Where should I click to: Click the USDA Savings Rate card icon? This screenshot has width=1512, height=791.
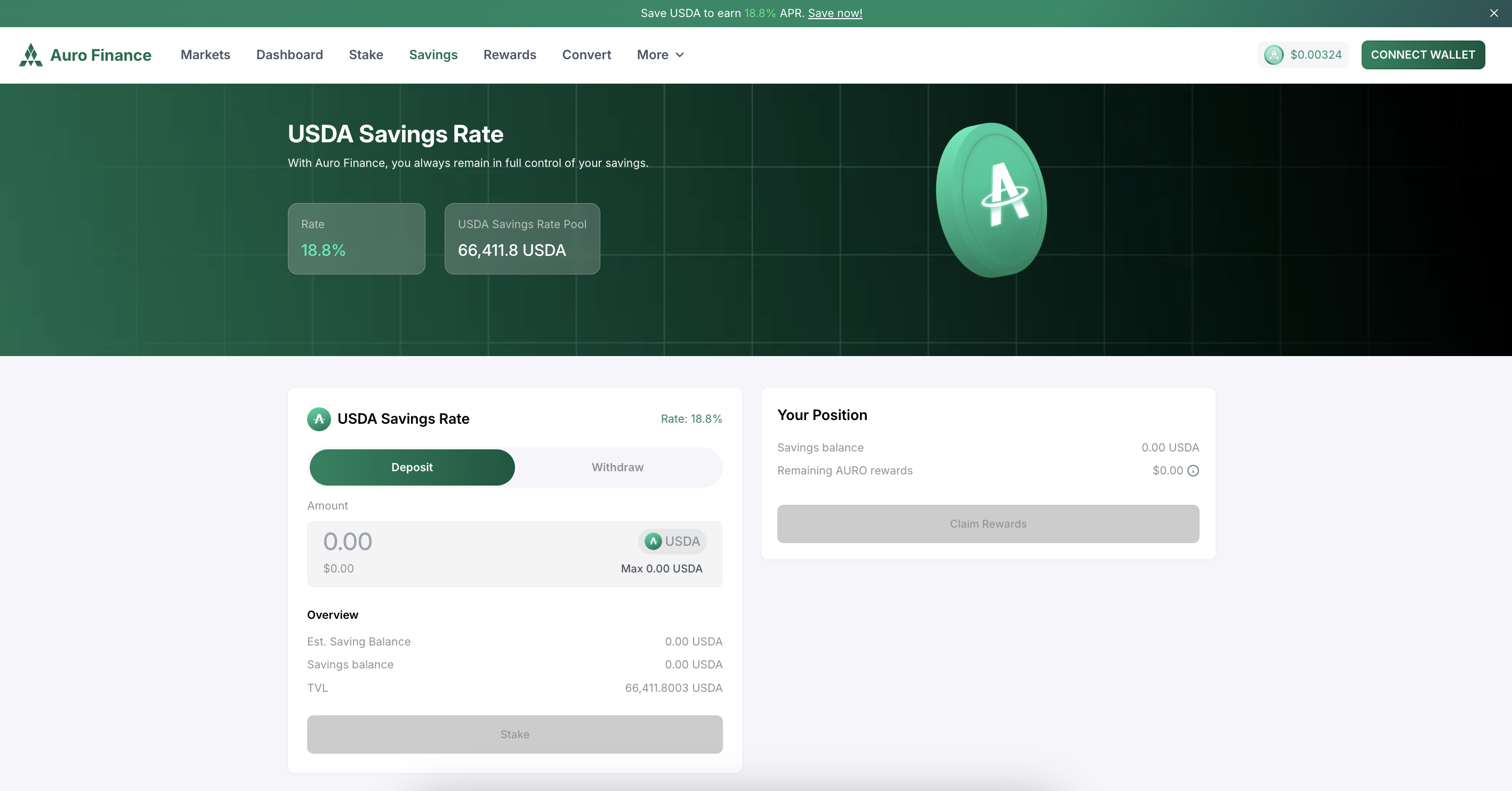click(x=319, y=419)
